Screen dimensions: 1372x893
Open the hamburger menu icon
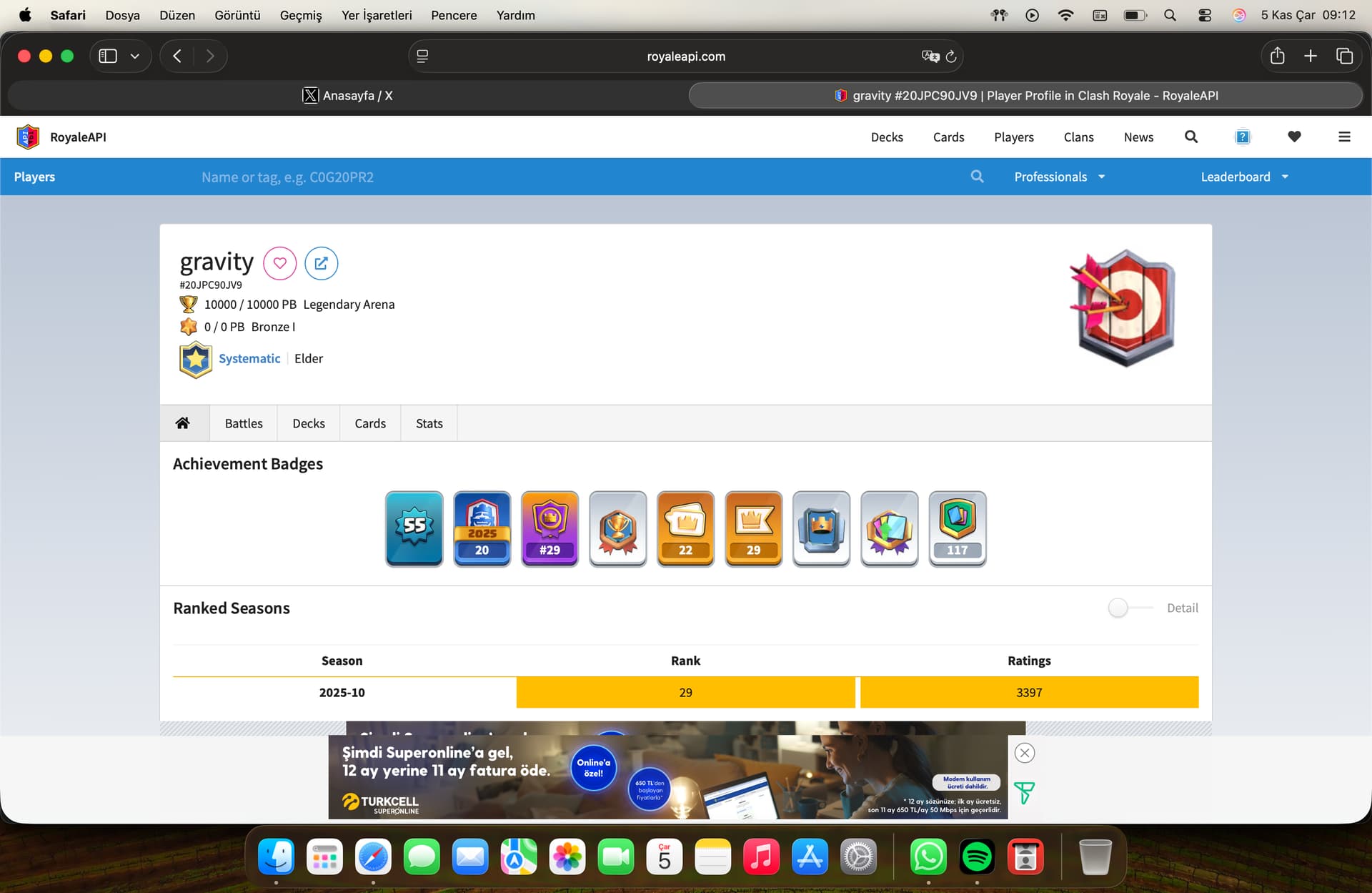coord(1344,137)
